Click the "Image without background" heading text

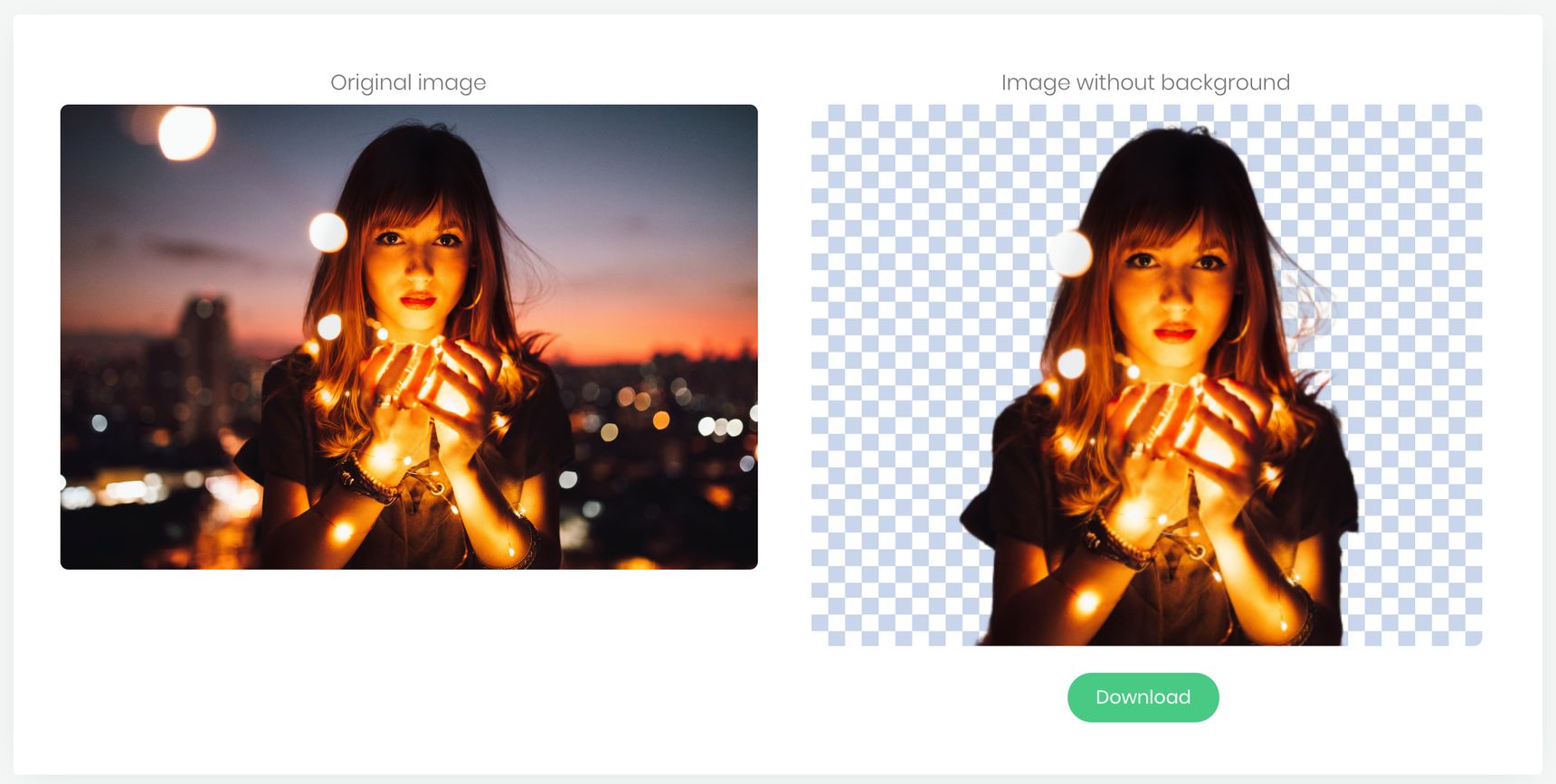coord(1145,82)
